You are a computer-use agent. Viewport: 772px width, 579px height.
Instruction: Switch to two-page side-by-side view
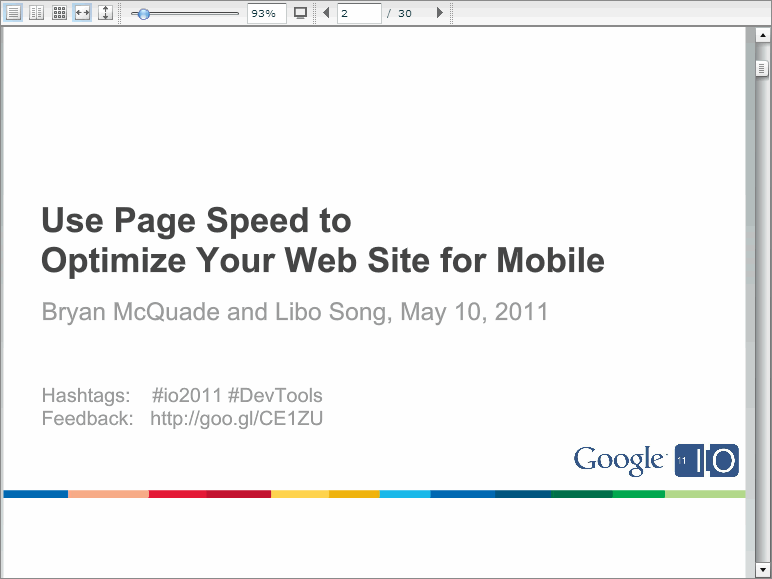[x=36, y=13]
